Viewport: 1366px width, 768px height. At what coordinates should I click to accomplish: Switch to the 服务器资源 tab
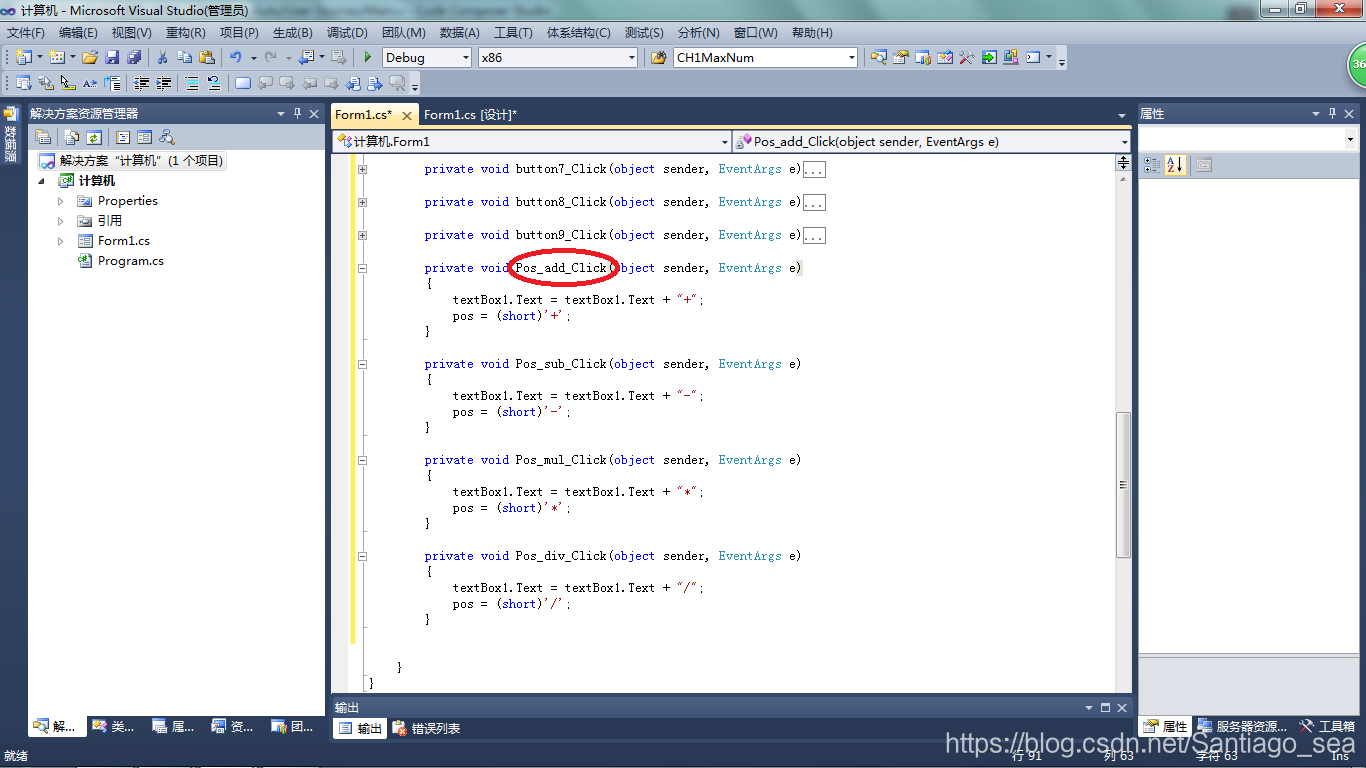click(x=1241, y=727)
